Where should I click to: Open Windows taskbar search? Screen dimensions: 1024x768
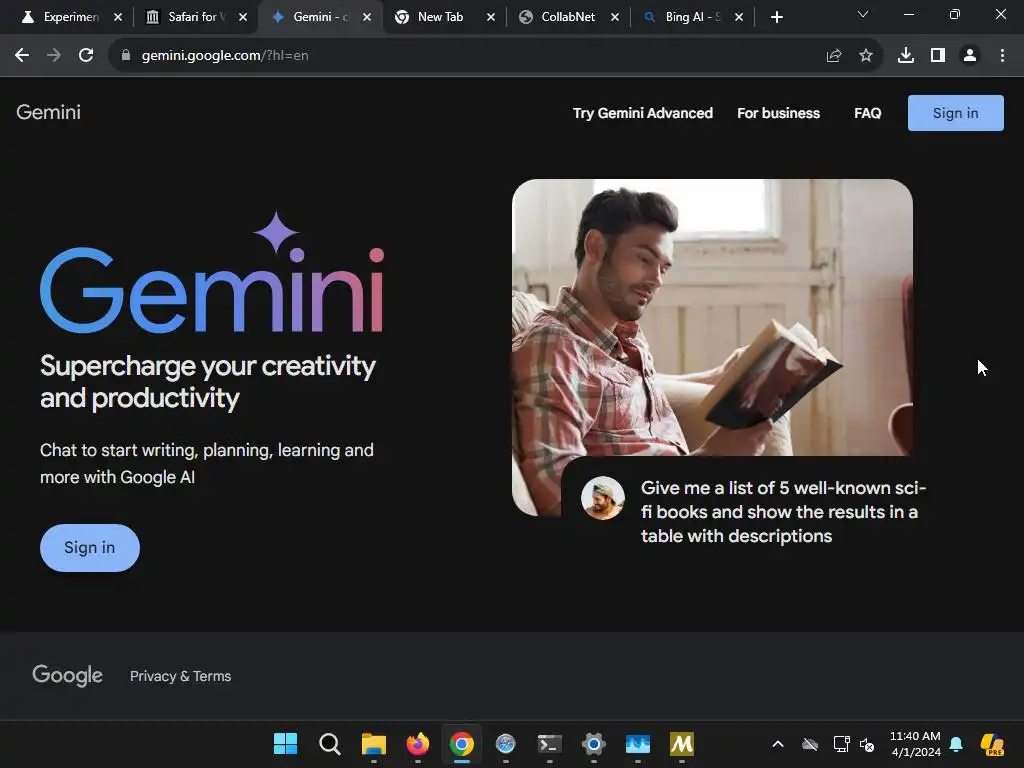pos(329,744)
